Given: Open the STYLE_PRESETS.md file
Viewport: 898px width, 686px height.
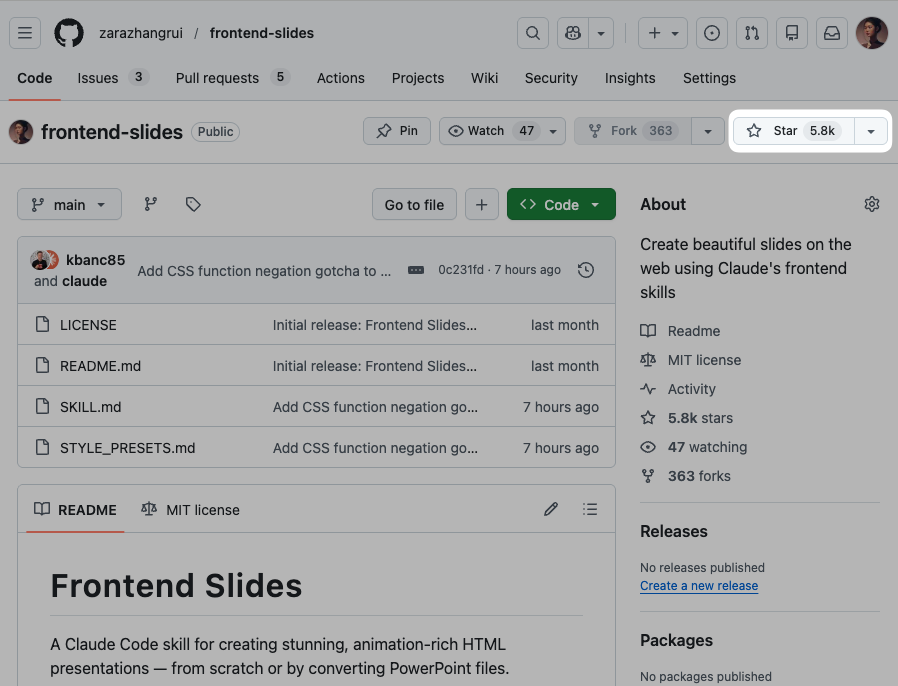Looking at the screenshot, I should tap(128, 448).
